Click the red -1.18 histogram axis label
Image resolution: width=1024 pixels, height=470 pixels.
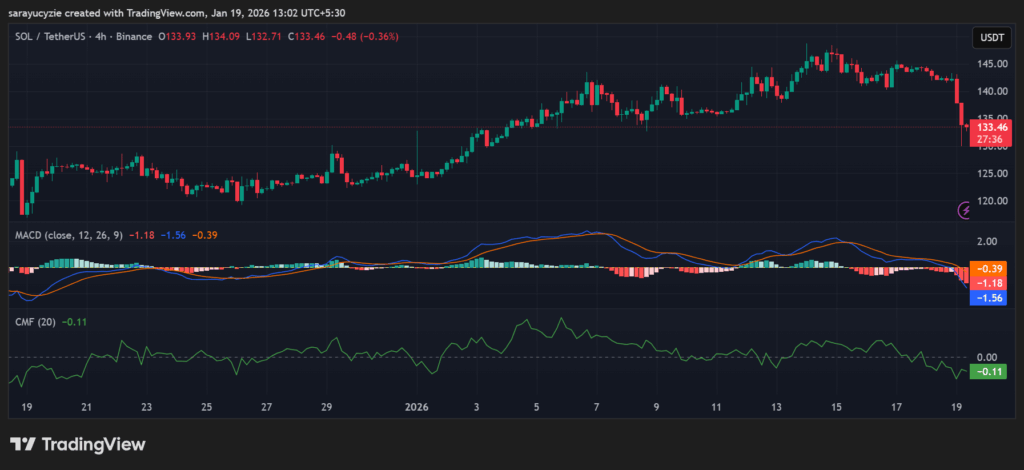tap(990, 283)
